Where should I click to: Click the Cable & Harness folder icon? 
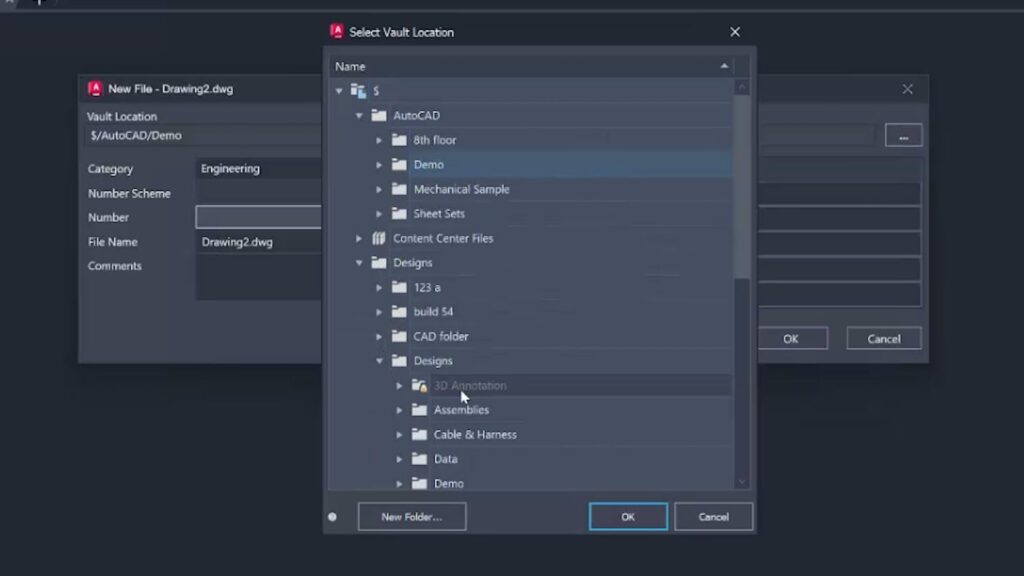419,434
